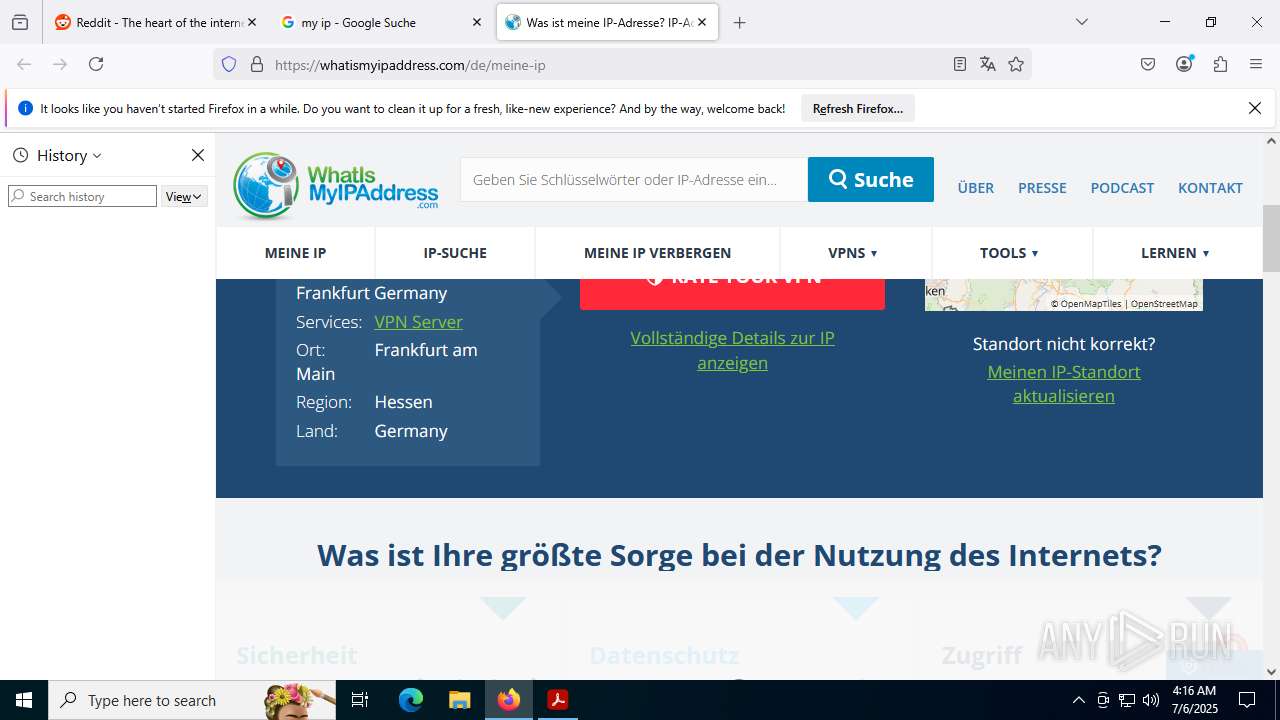Open Meinen IP-Standort aktualisieren link
This screenshot has height=720, width=1280.
(1064, 384)
